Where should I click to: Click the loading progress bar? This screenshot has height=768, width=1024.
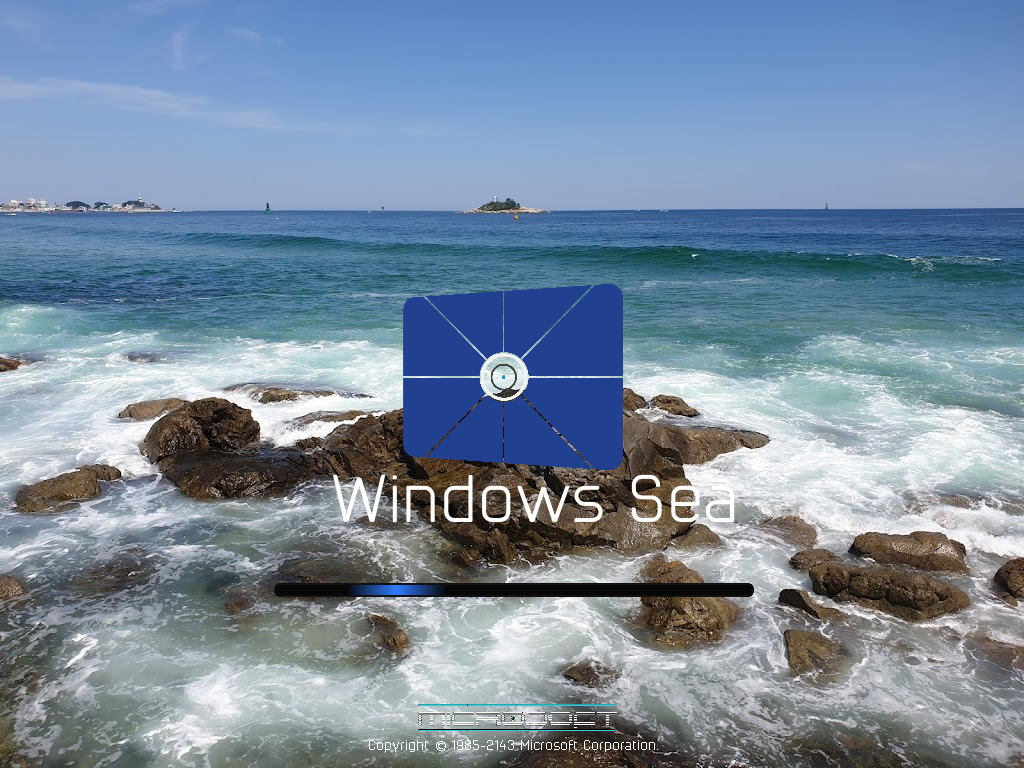click(512, 588)
